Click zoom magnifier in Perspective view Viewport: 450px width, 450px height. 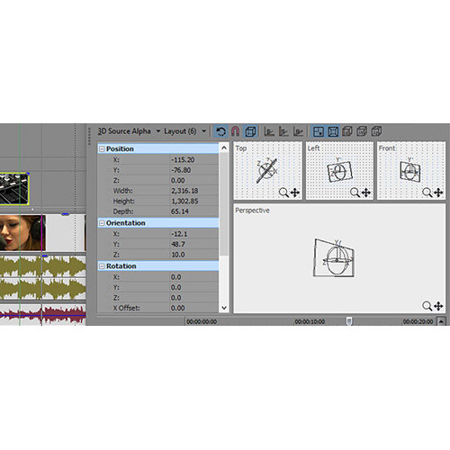pos(427,306)
